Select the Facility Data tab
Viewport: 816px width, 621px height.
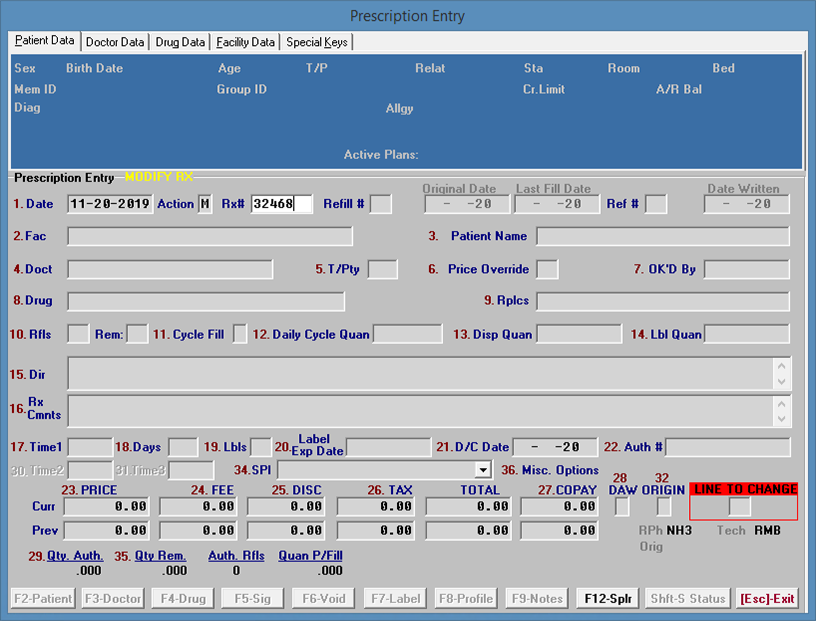click(x=245, y=42)
